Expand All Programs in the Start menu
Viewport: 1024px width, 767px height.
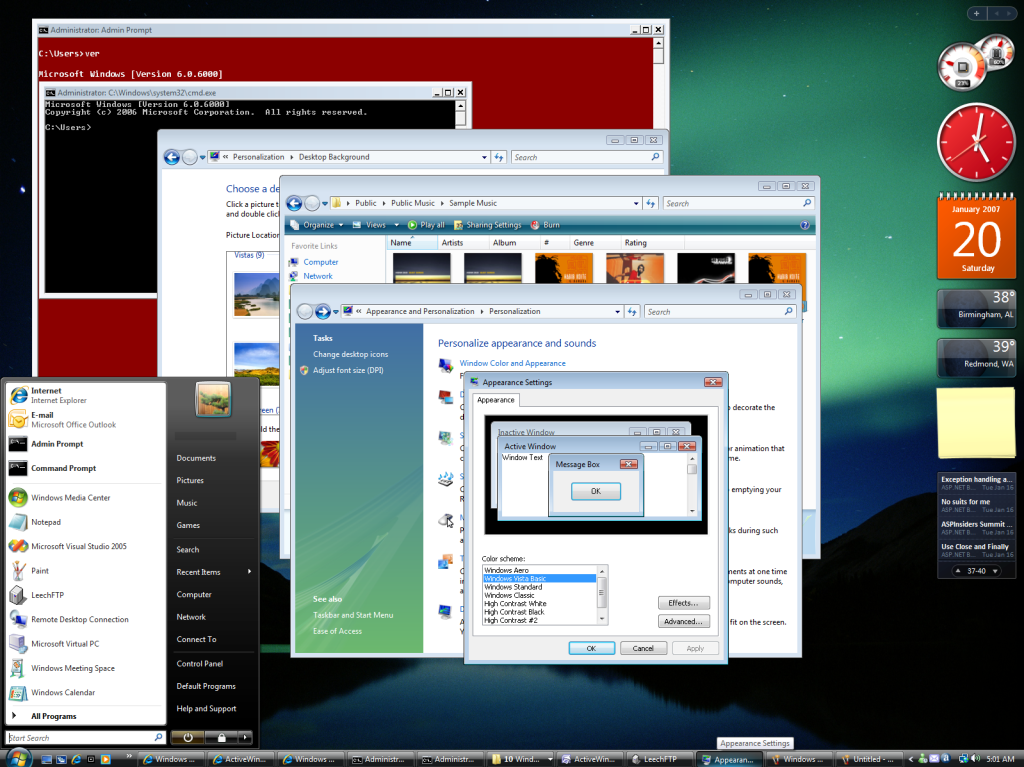[53, 716]
